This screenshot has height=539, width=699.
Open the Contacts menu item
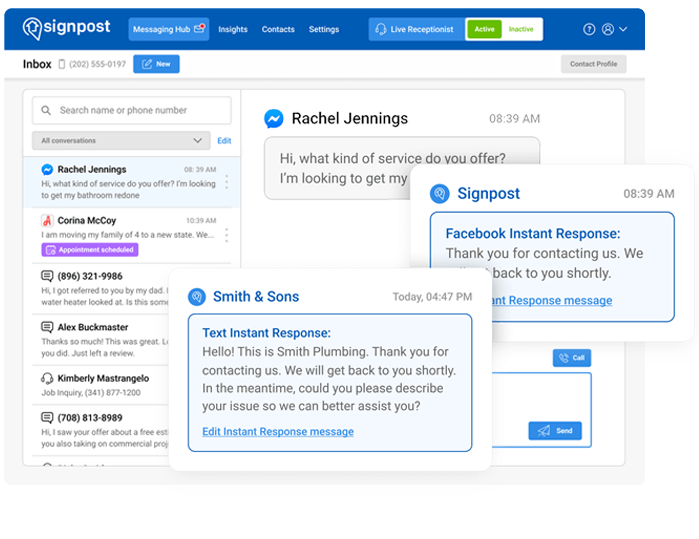pyautogui.click(x=278, y=30)
